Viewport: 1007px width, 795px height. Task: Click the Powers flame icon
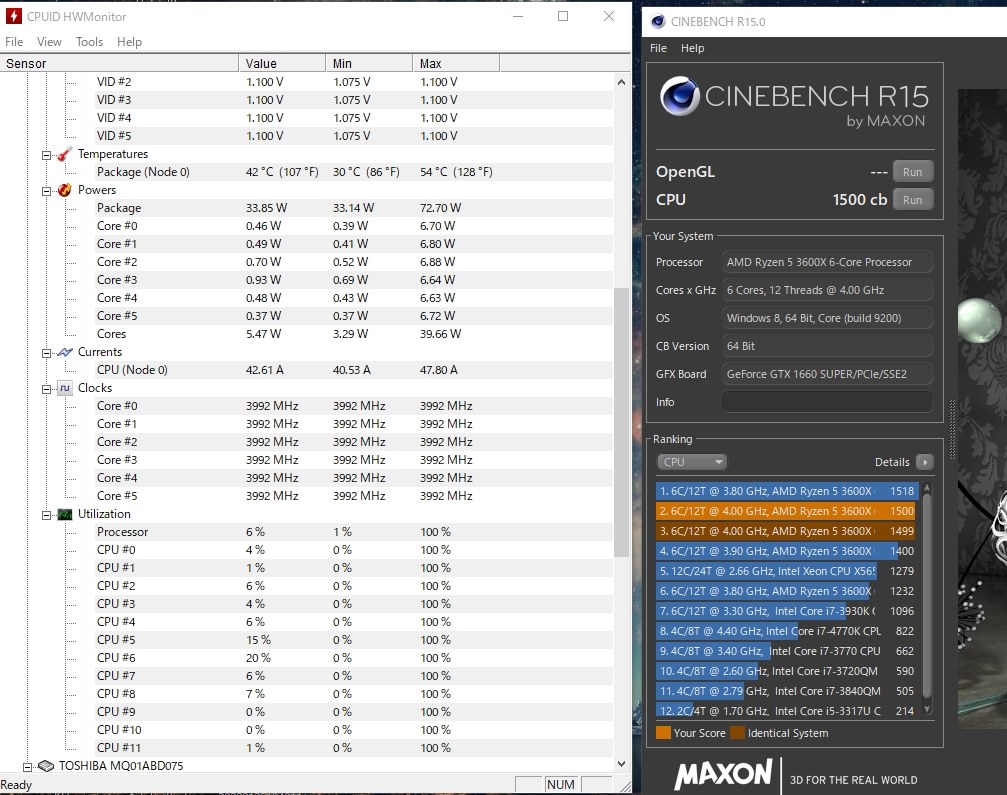(64, 190)
